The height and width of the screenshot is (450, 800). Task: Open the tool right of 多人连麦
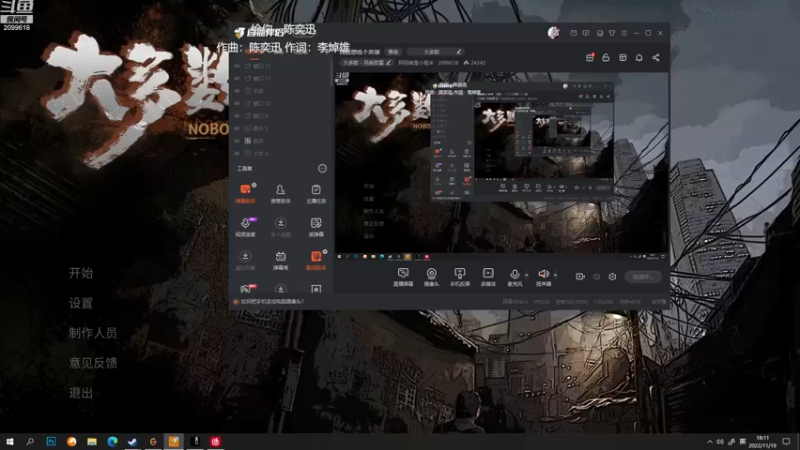tap(316, 227)
